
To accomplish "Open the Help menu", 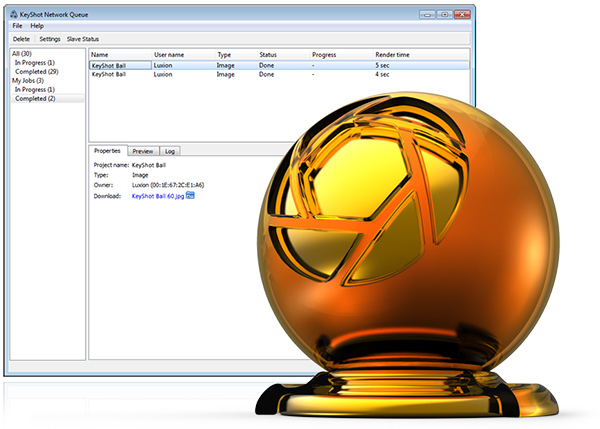I will click(37, 26).
